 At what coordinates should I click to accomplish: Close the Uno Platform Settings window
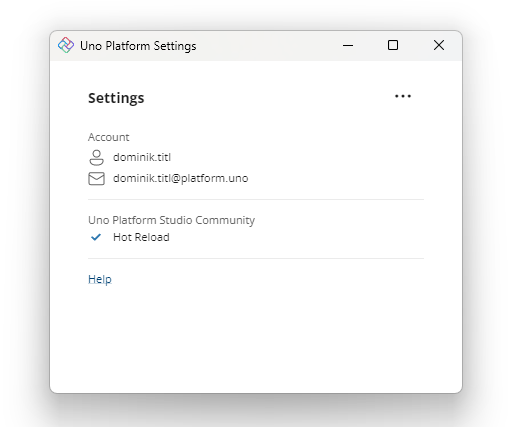pyautogui.click(x=439, y=45)
